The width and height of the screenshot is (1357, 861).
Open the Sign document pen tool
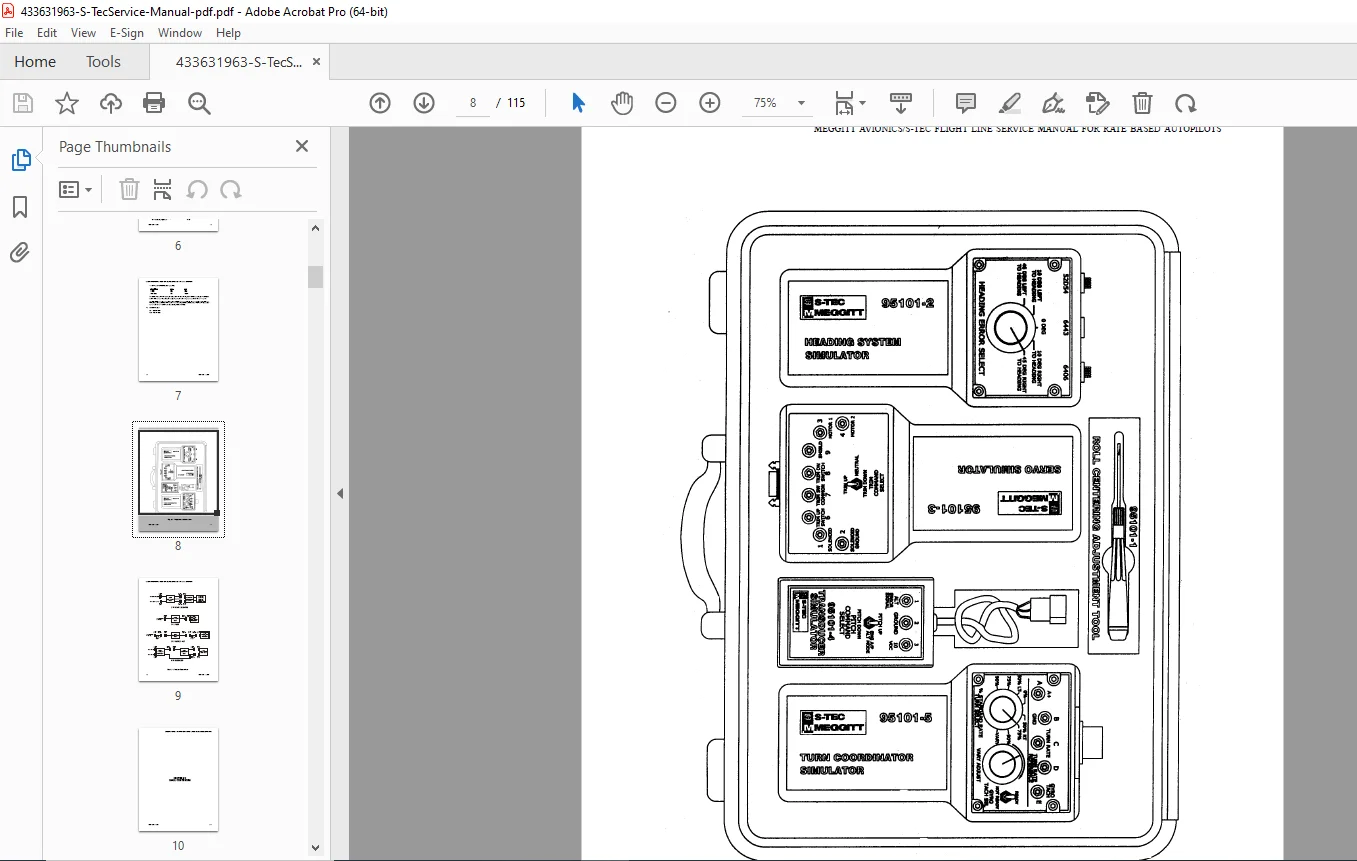click(x=1054, y=103)
